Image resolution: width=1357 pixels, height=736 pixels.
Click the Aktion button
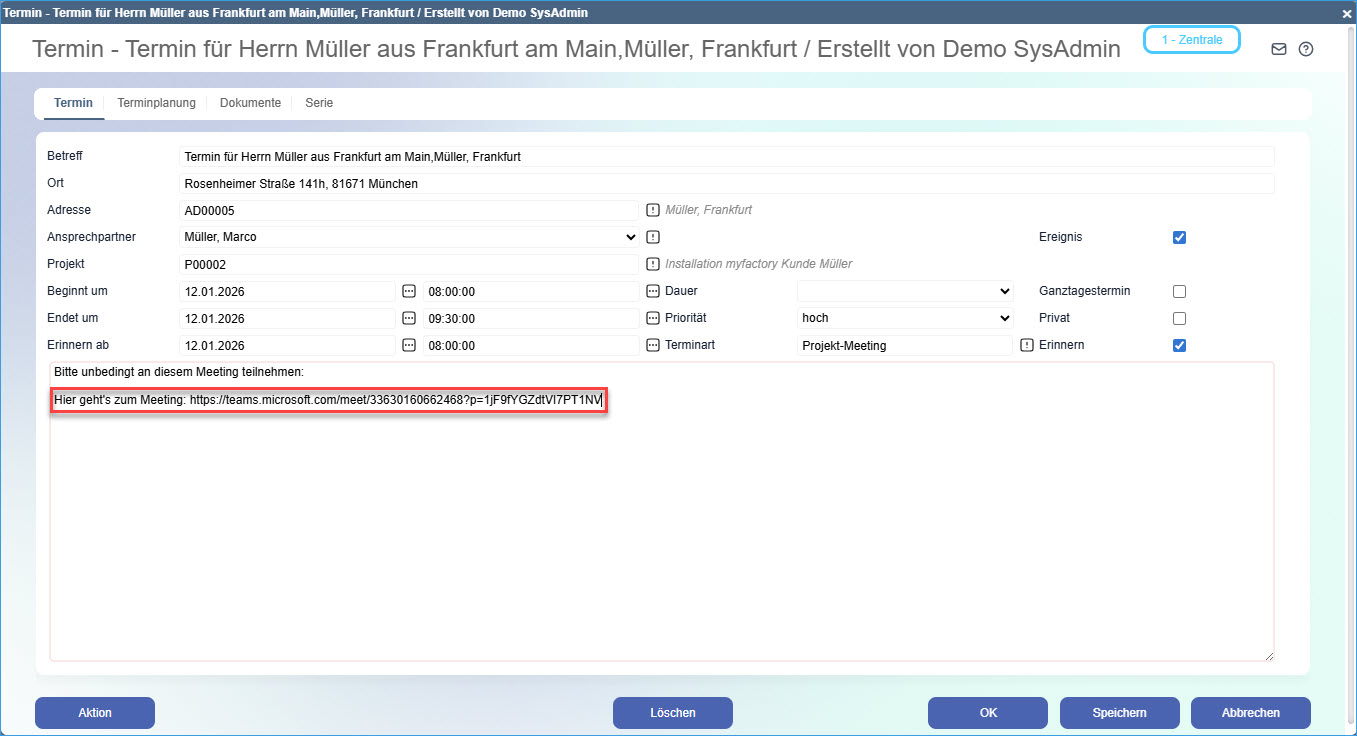point(95,713)
